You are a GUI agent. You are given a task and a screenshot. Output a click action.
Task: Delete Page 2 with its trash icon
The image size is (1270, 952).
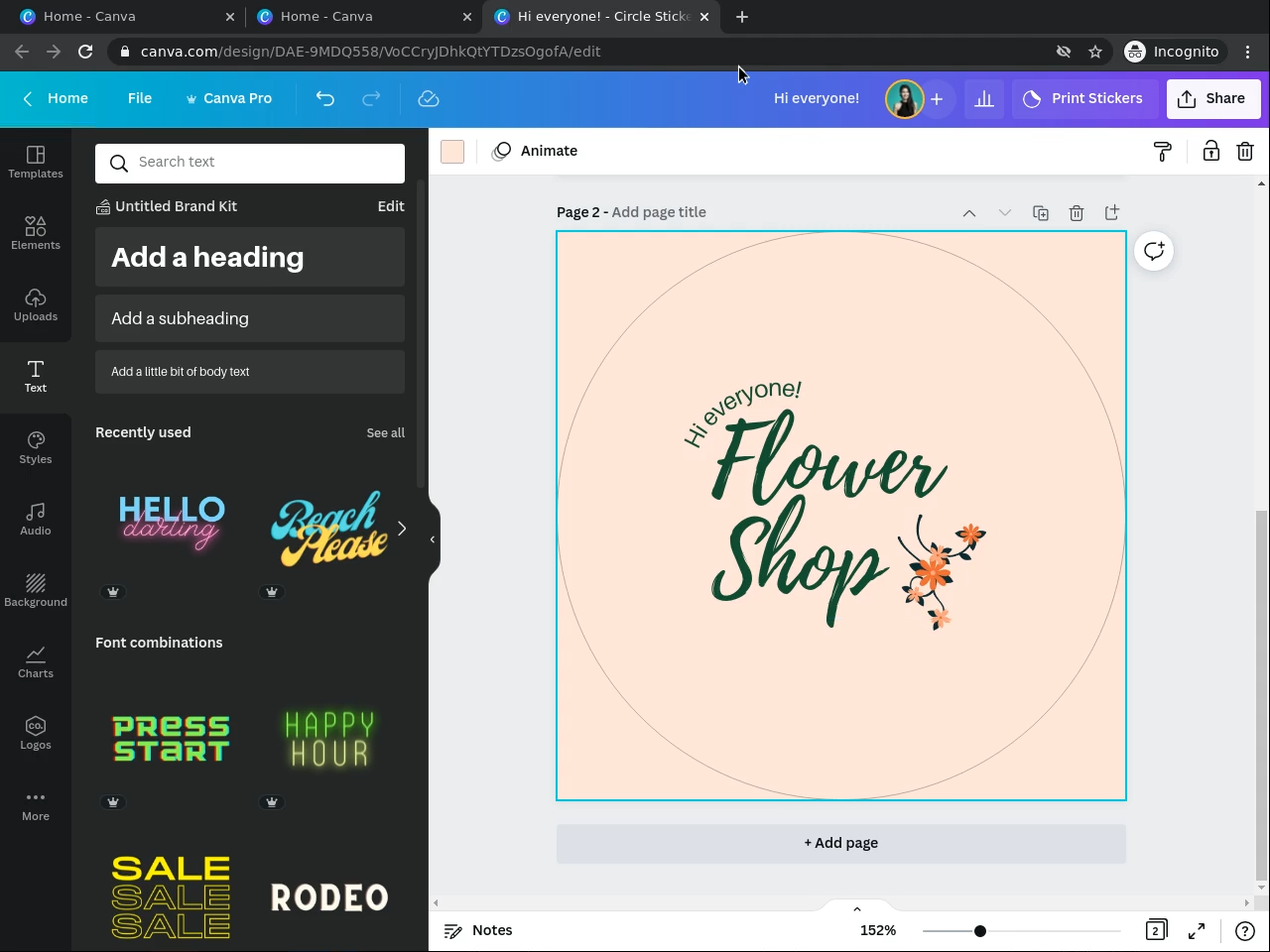[x=1077, y=212]
